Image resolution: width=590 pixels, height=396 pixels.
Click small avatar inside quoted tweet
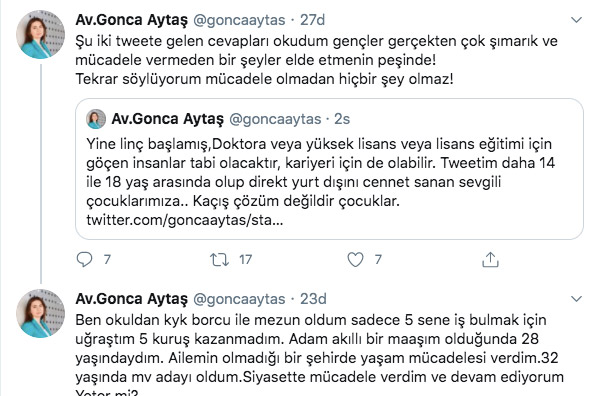[x=96, y=119]
